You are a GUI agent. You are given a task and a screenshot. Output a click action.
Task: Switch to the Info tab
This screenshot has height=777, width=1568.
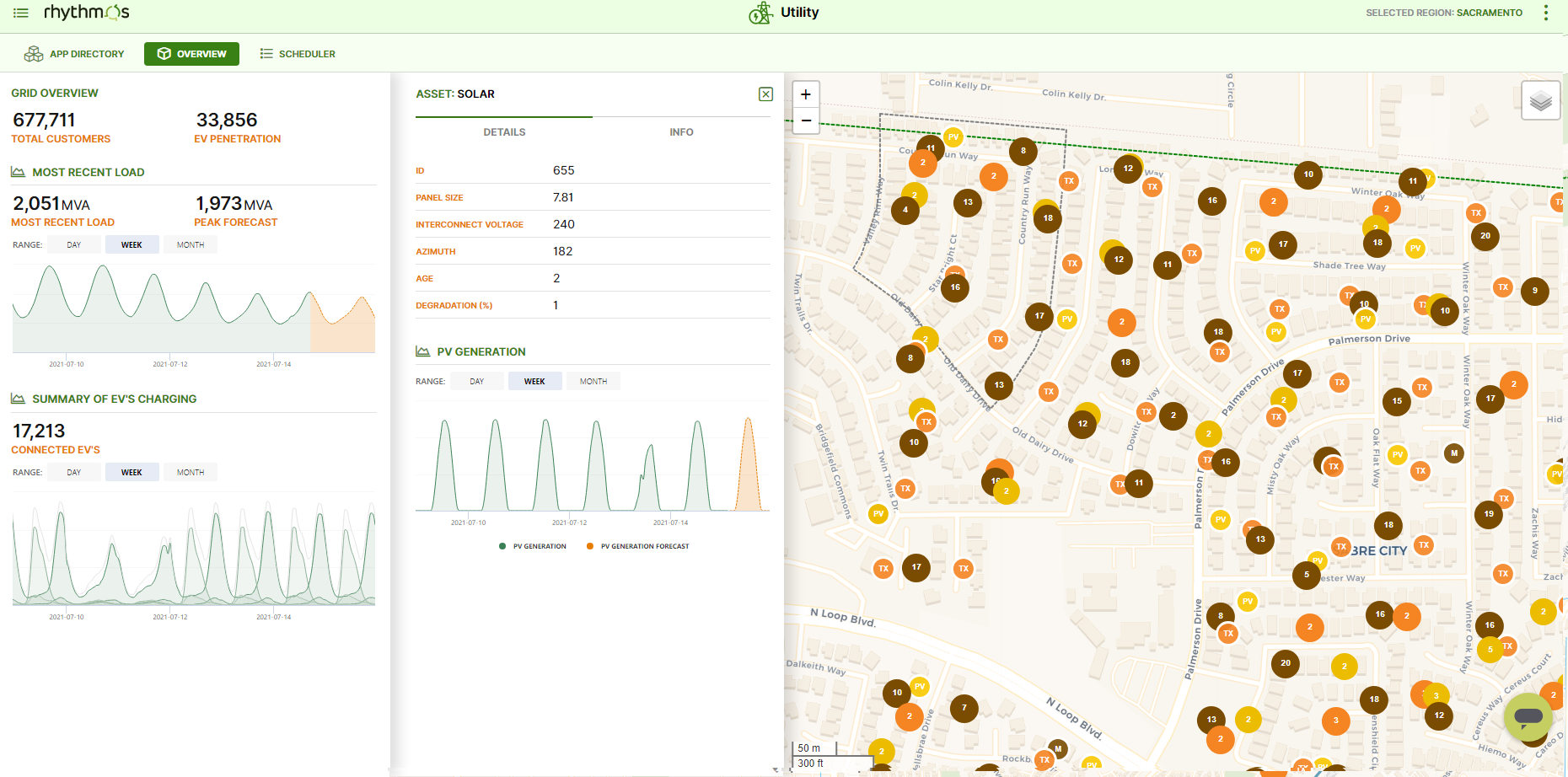pos(681,132)
